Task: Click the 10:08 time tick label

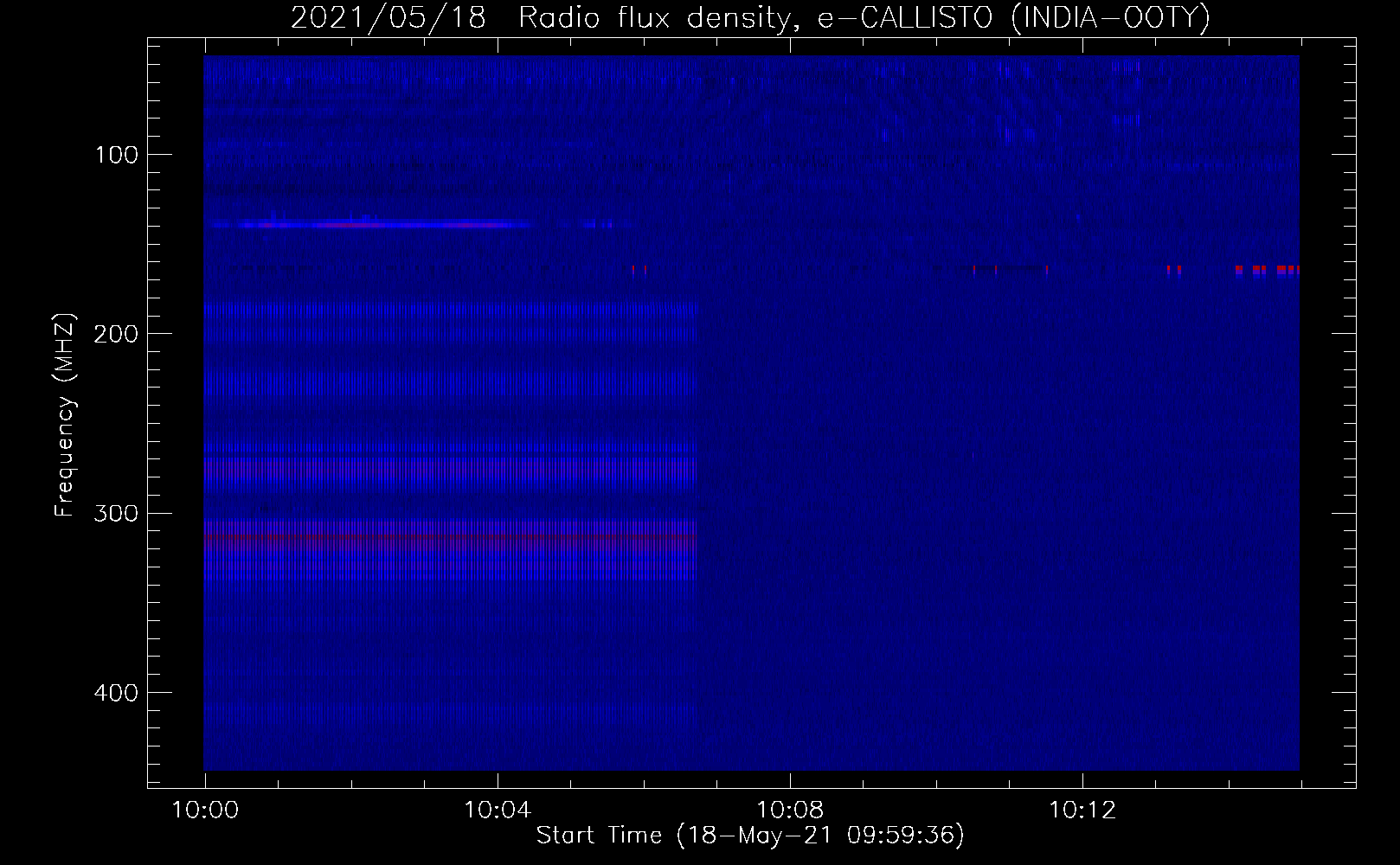Action: click(790, 811)
